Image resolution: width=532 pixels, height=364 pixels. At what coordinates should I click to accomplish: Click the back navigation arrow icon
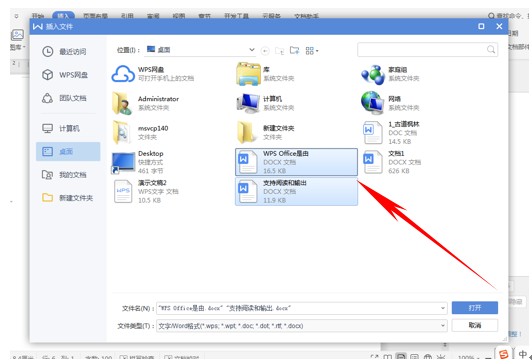pyautogui.click(x=265, y=51)
